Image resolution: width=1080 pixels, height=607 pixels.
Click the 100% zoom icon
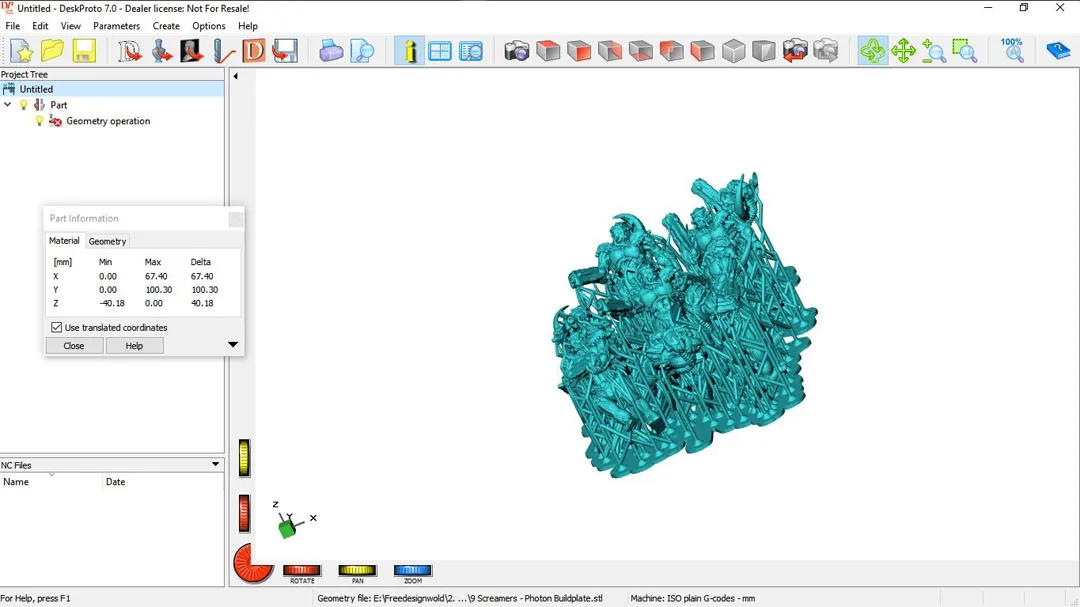[1012, 50]
